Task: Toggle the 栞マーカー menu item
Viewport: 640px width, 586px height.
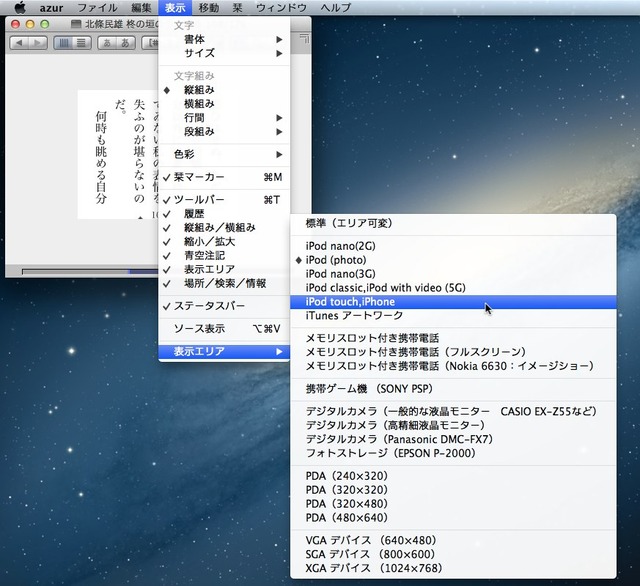Action: (224, 177)
